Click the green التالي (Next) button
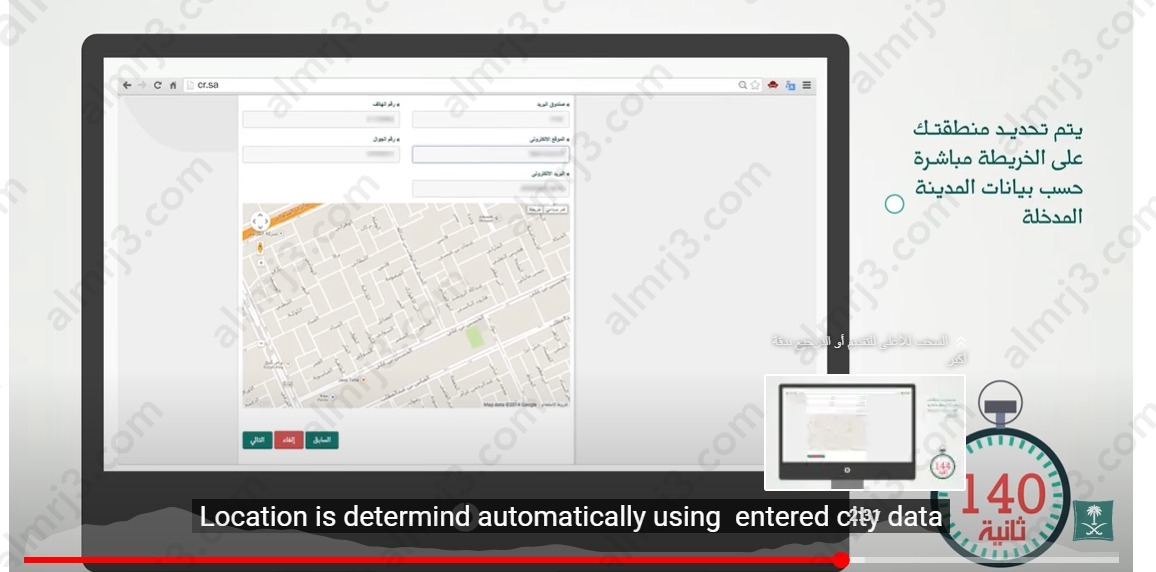Screen dimensions: 1156x572 click(x=257, y=440)
